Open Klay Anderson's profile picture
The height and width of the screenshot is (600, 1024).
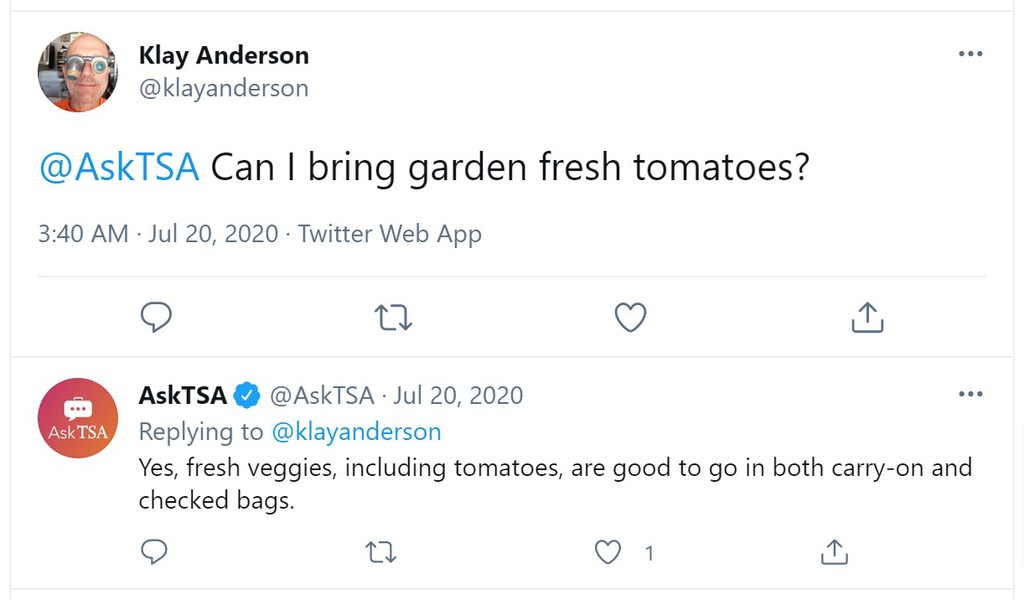pyautogui.click(x=78, y=72)
